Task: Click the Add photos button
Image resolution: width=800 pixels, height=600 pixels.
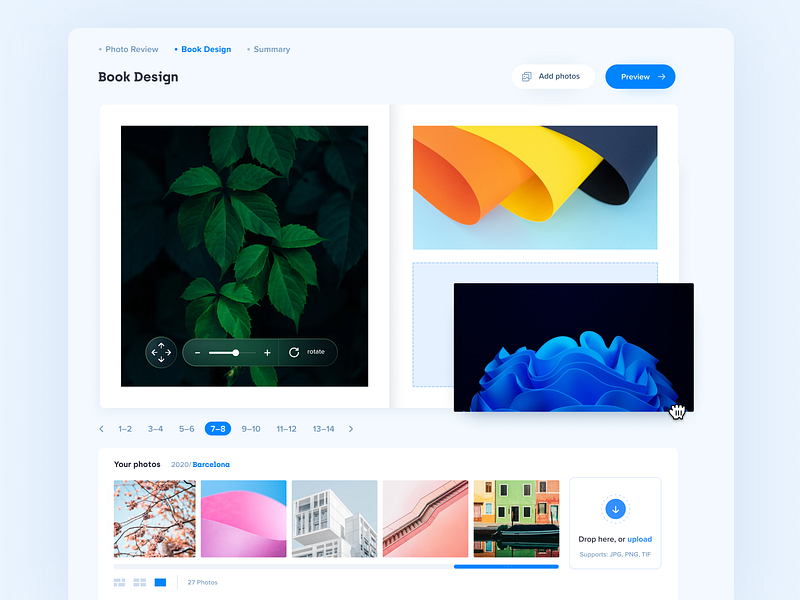Action: tap(553, 76)
